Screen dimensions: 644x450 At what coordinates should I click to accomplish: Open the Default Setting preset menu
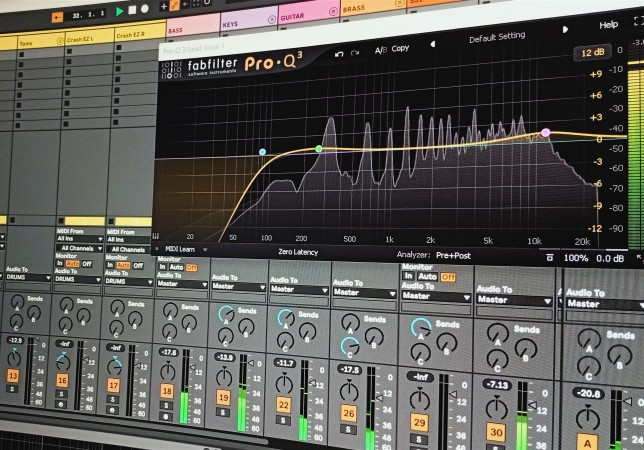pos(497,37)
